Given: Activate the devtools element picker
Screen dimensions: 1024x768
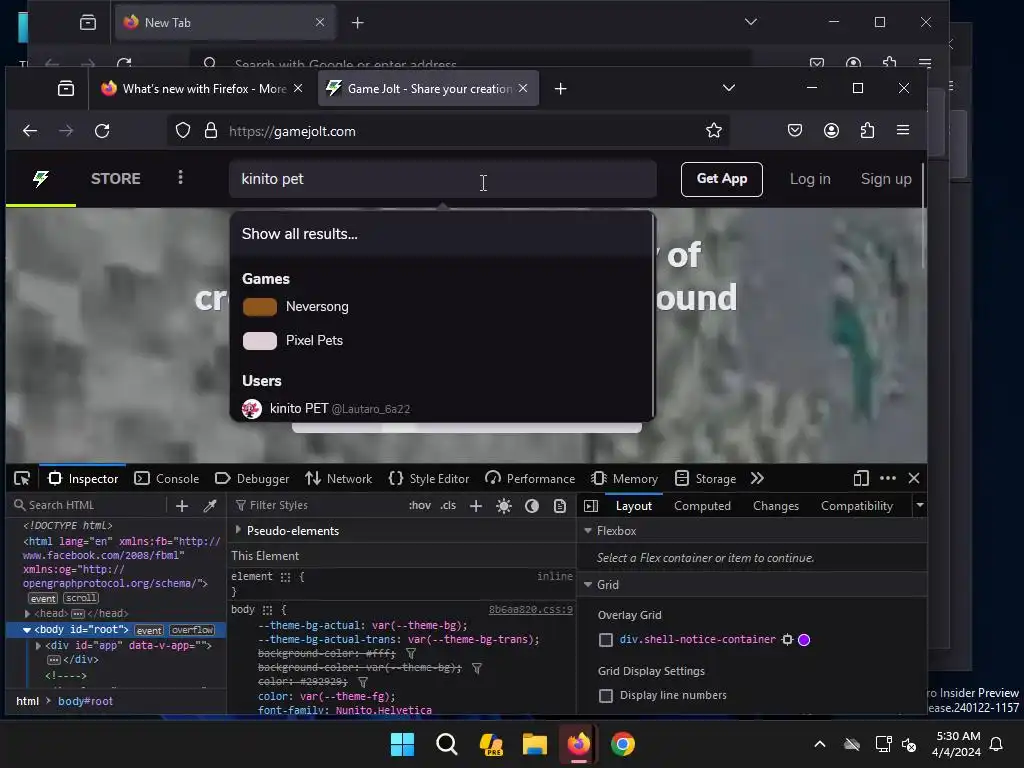Looking at the screenshot, I should pyautogui.click(x=22, y=479).
